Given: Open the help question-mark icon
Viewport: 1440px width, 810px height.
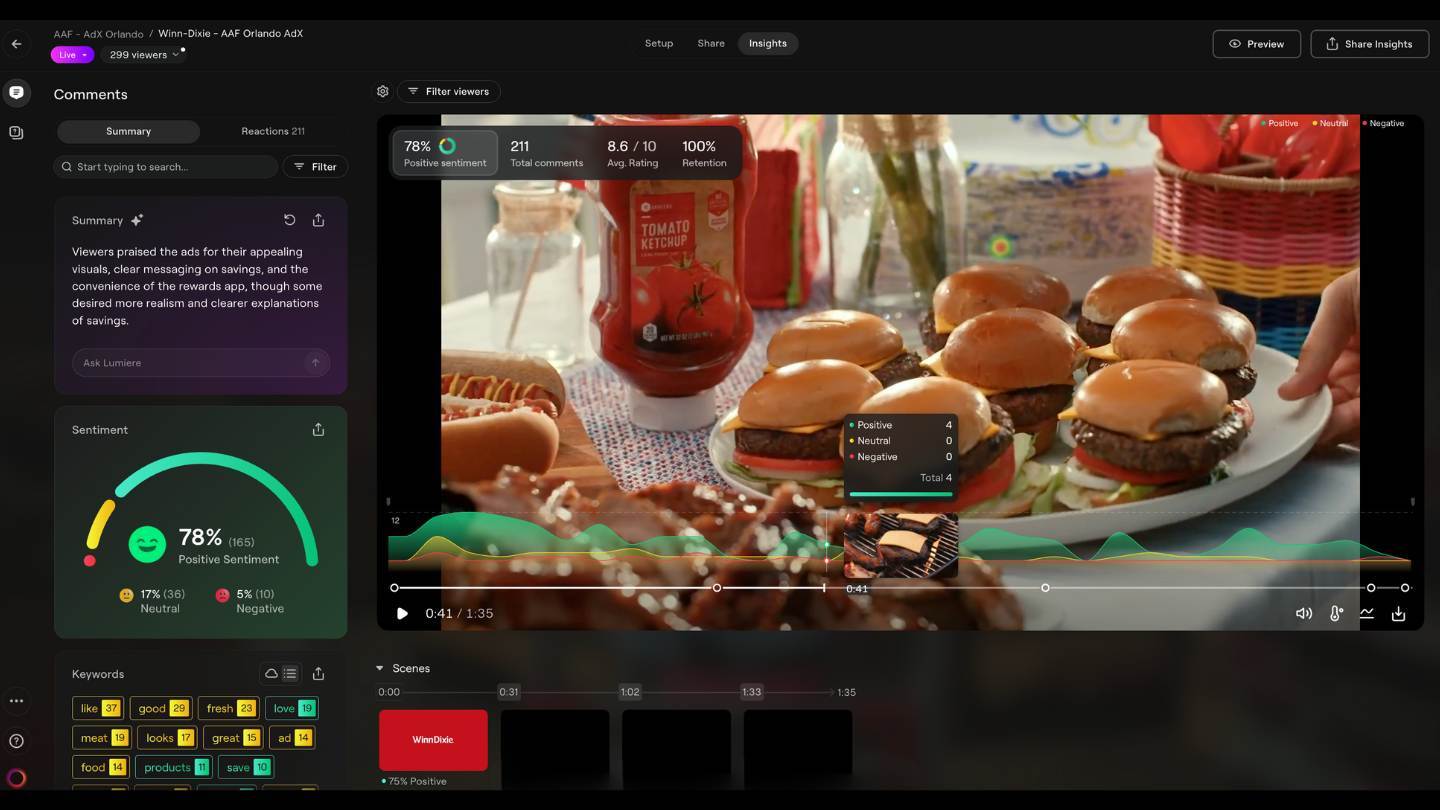Looking at the screenshot, I should pos(16,740).
